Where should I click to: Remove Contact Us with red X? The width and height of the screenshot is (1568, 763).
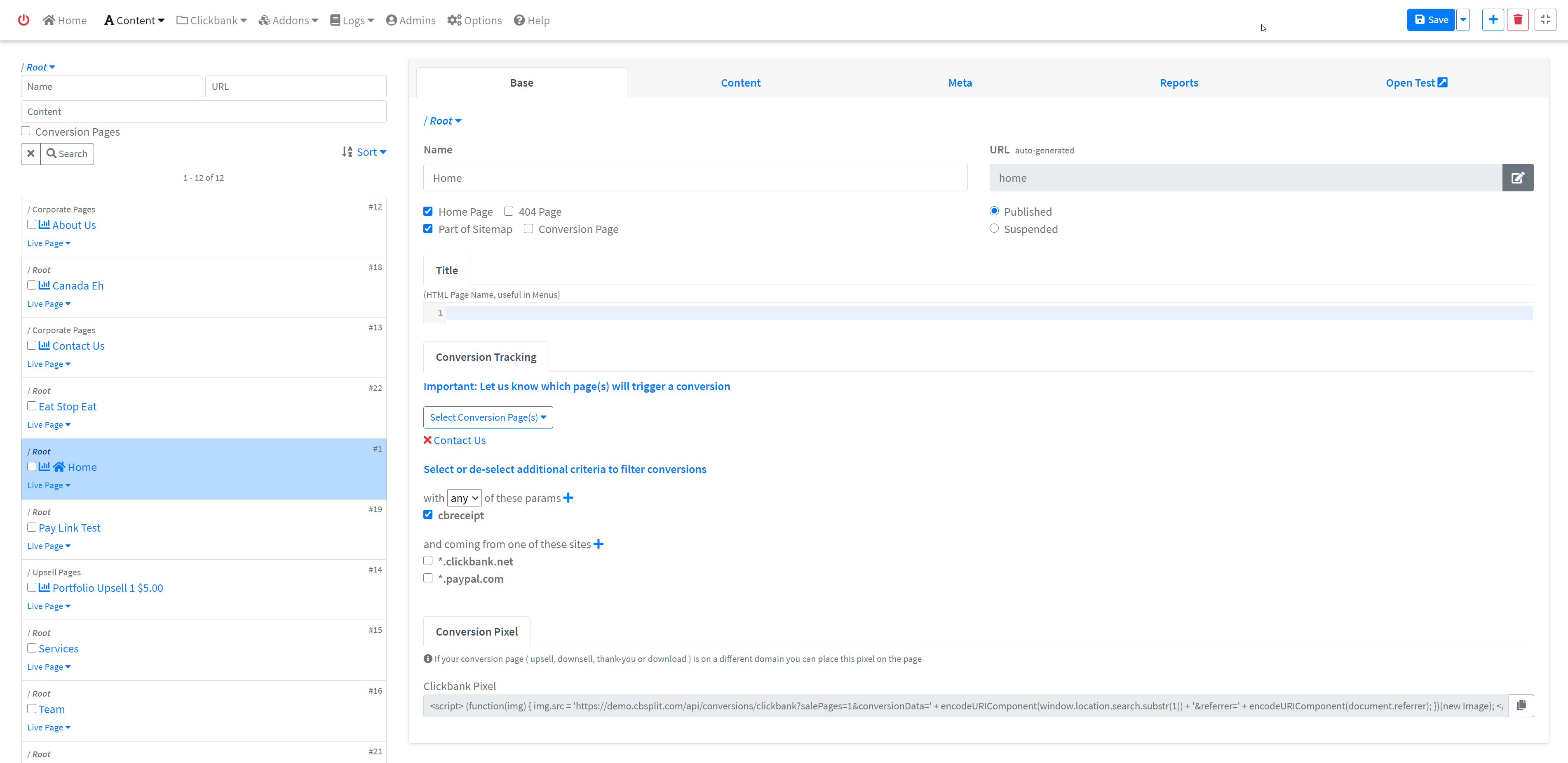[x=427, y=440]
